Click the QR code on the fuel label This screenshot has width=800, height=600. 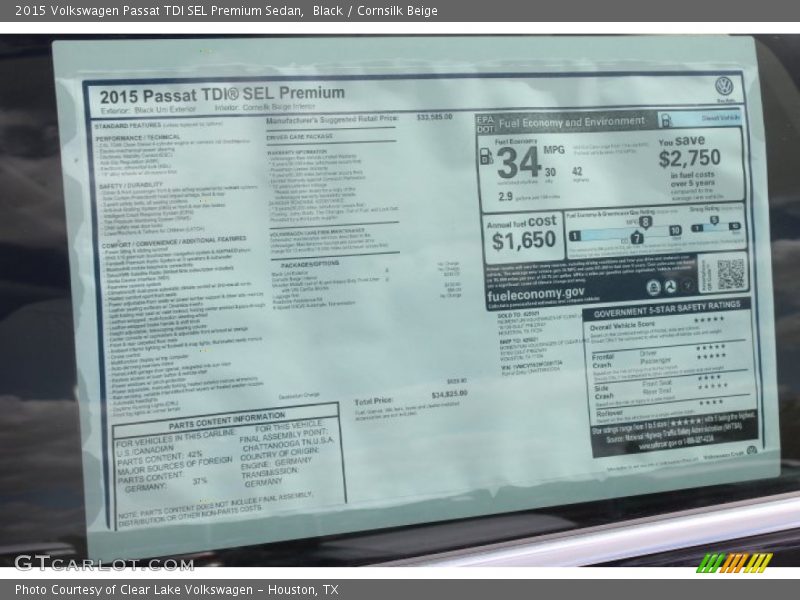click(x=730, y=273)
